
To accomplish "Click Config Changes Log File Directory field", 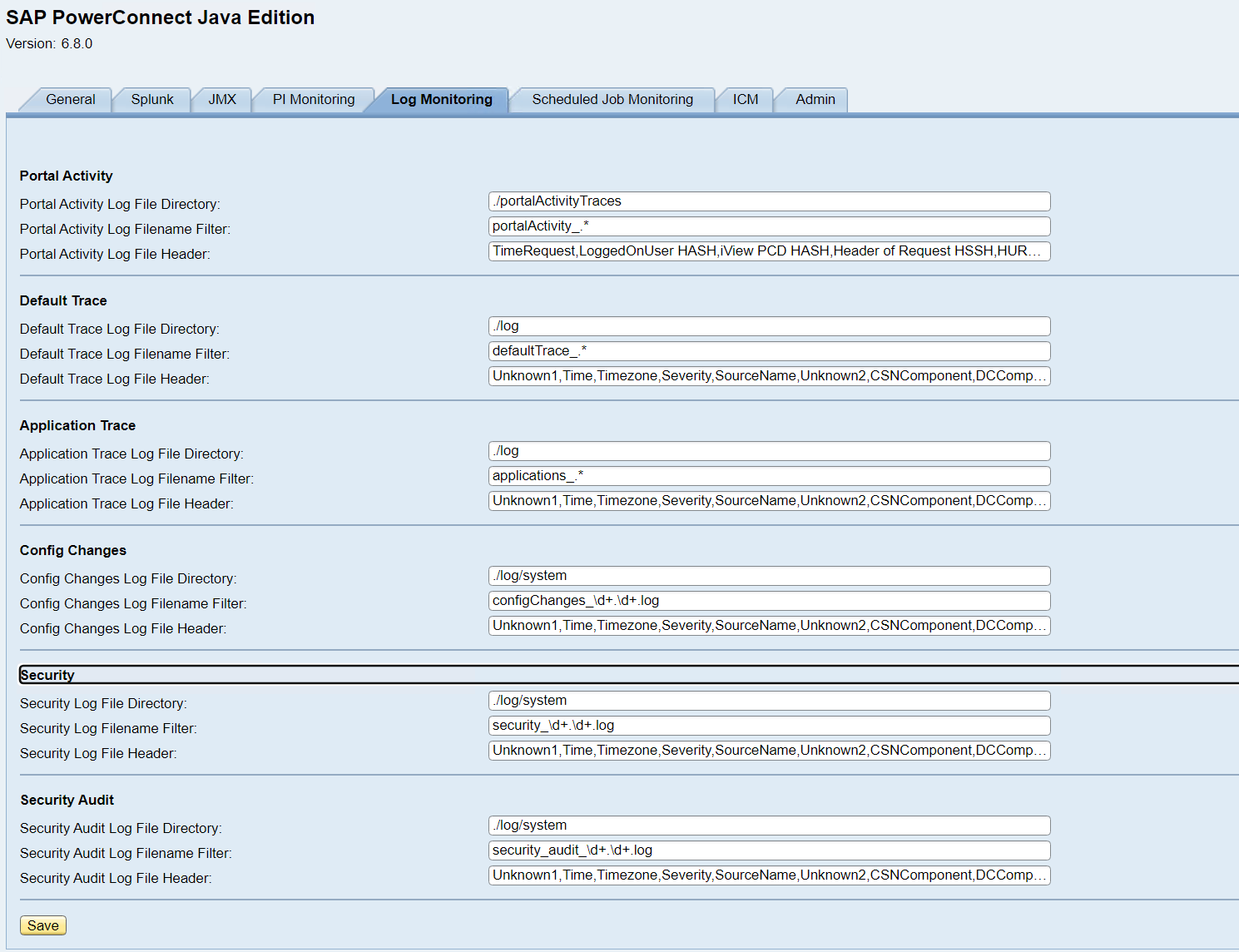I will [x=769, y=576].
